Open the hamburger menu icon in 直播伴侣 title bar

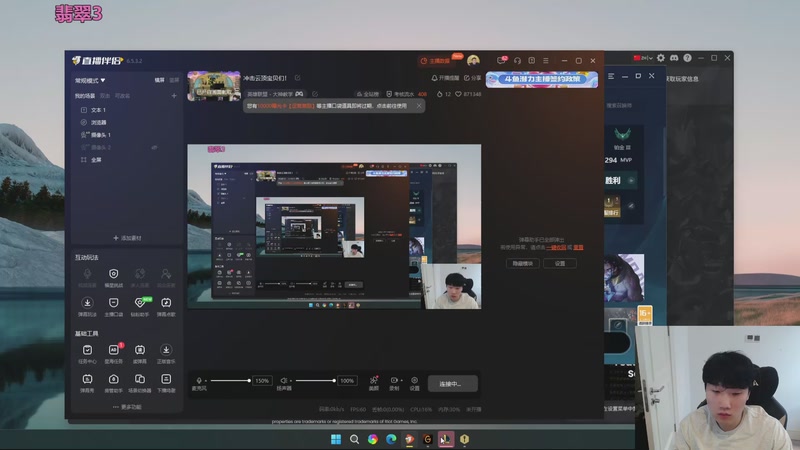pos(546,60)
